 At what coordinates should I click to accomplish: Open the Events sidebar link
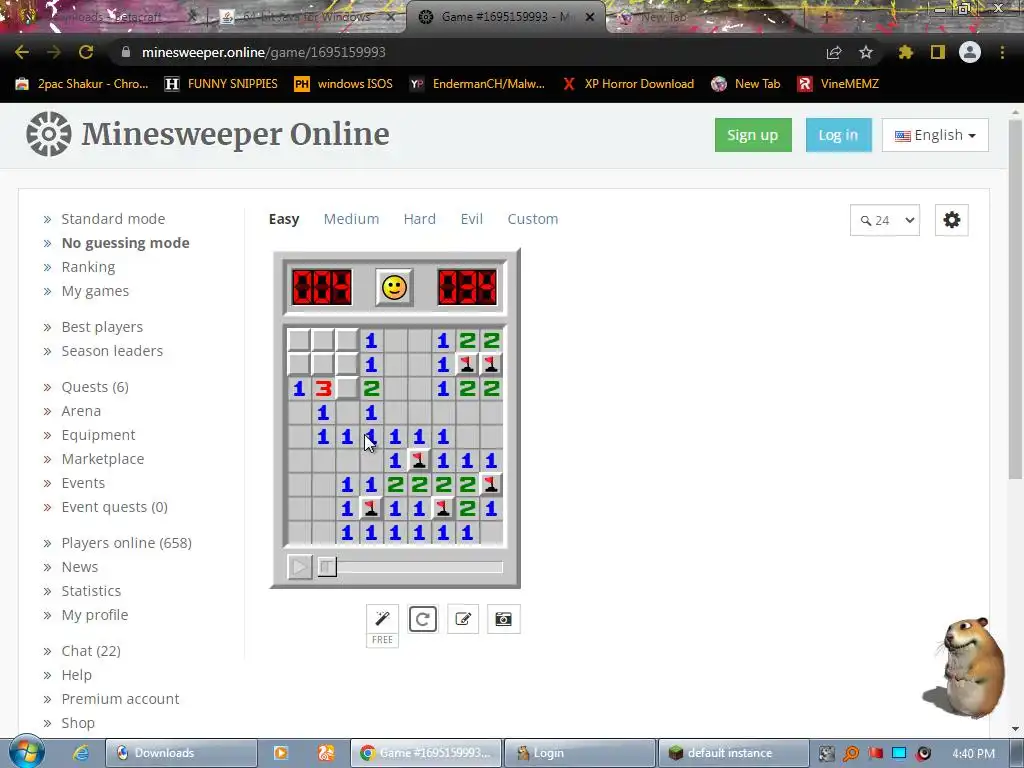point(83,483)
